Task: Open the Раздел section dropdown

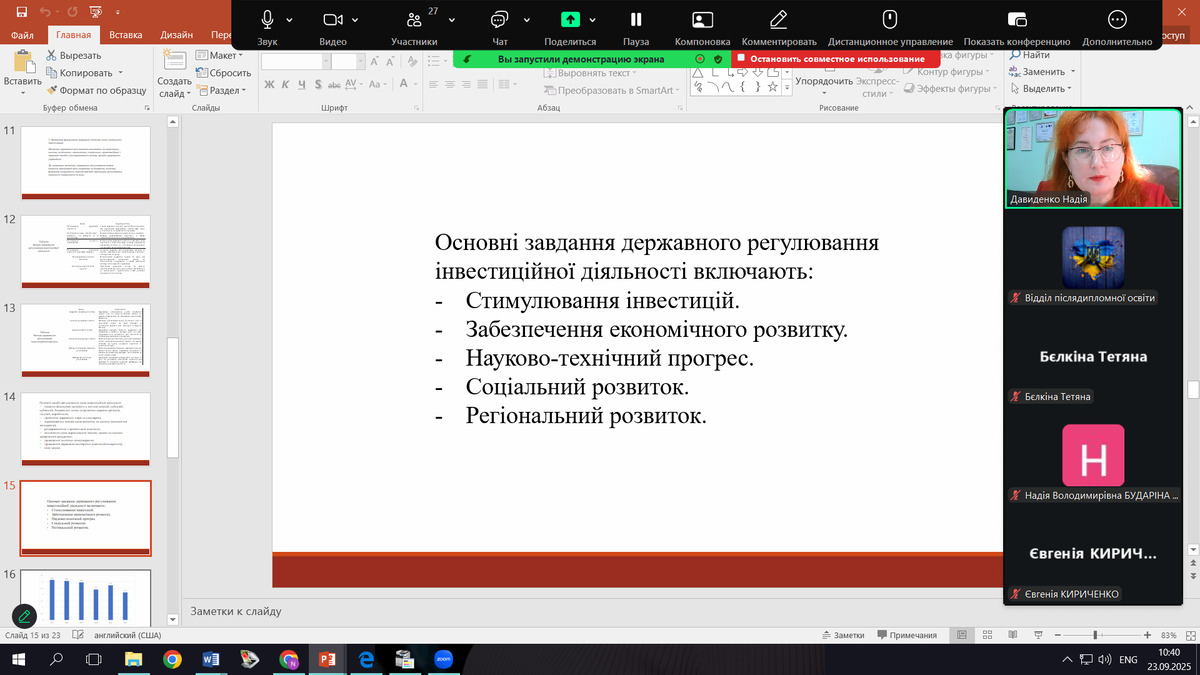Action: (222, 90)
